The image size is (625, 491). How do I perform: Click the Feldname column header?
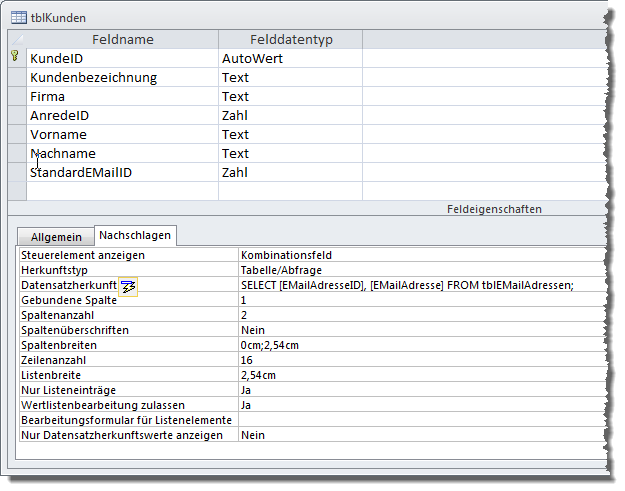click(122, 39)
